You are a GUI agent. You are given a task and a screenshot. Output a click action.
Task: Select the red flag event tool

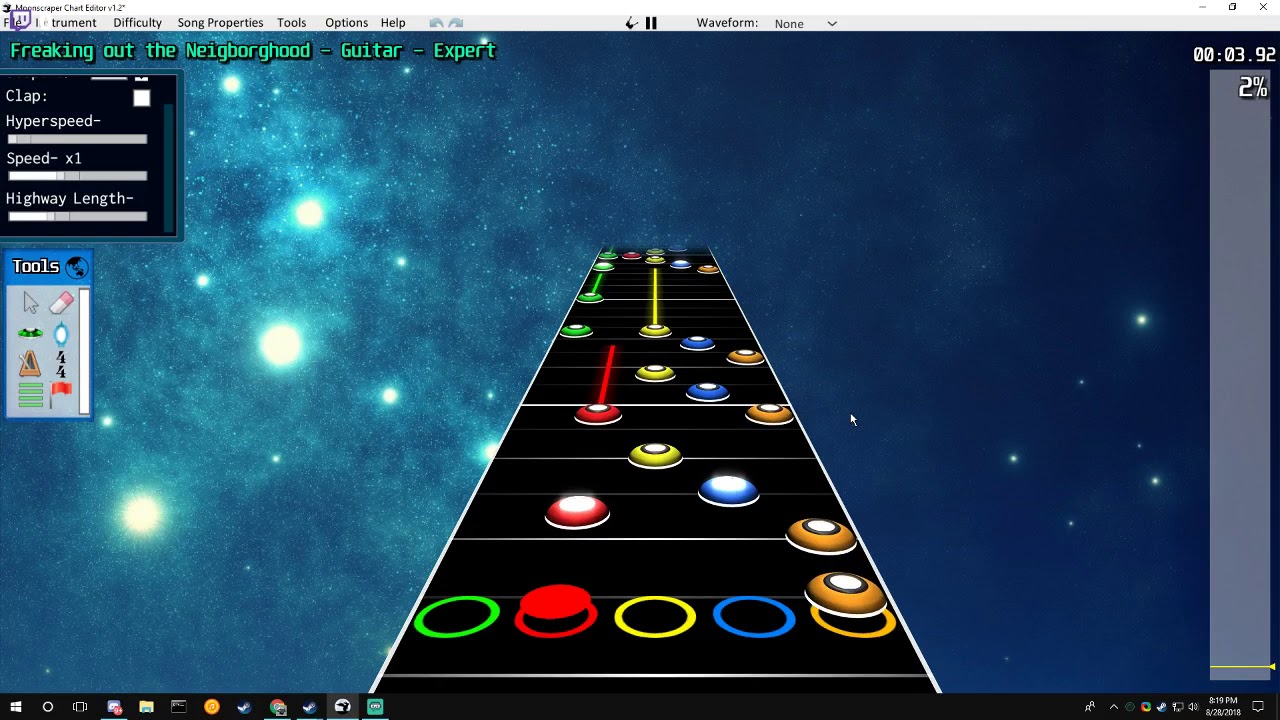pyautogui.click(x=61, y=395)
